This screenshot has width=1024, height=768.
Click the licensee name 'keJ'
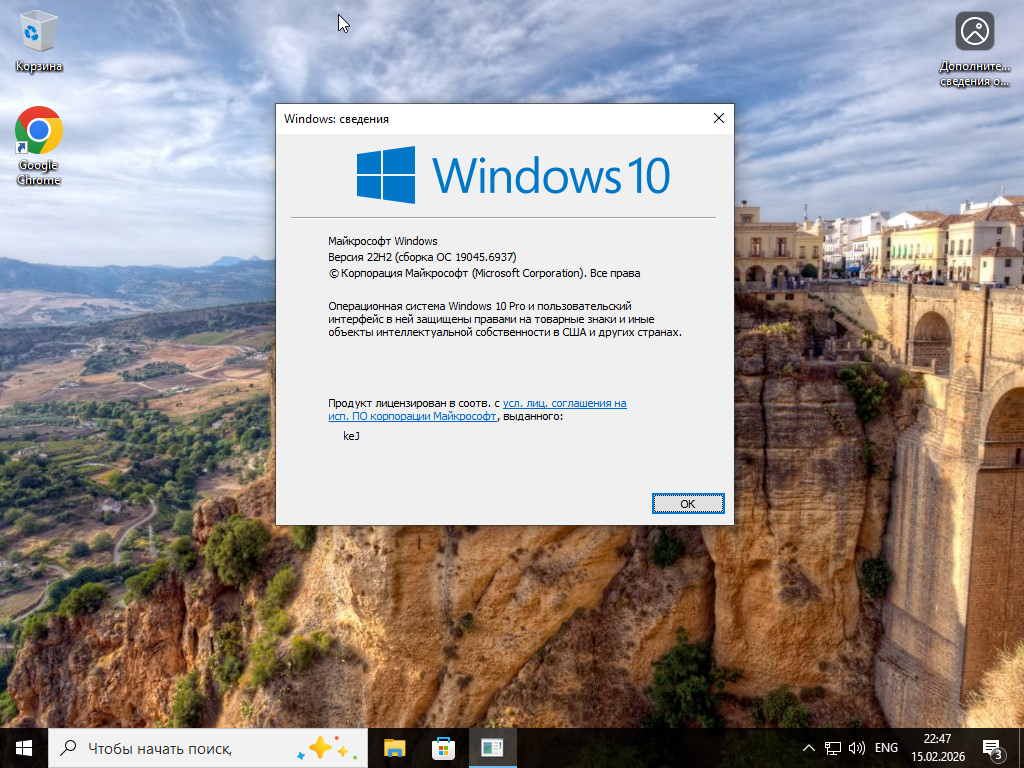351,436
